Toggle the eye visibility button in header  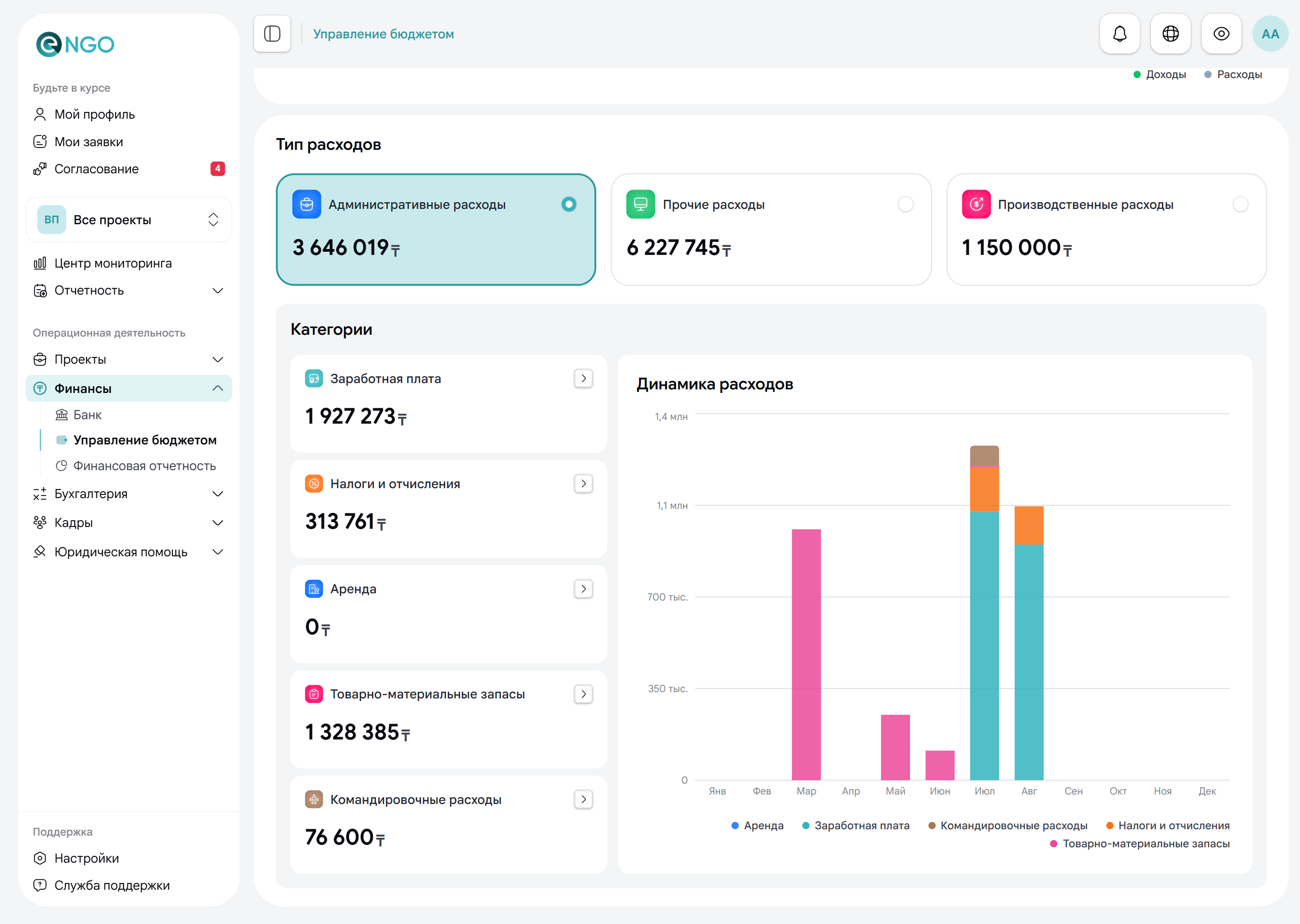pyautogui.click(x=1221, y=33)
